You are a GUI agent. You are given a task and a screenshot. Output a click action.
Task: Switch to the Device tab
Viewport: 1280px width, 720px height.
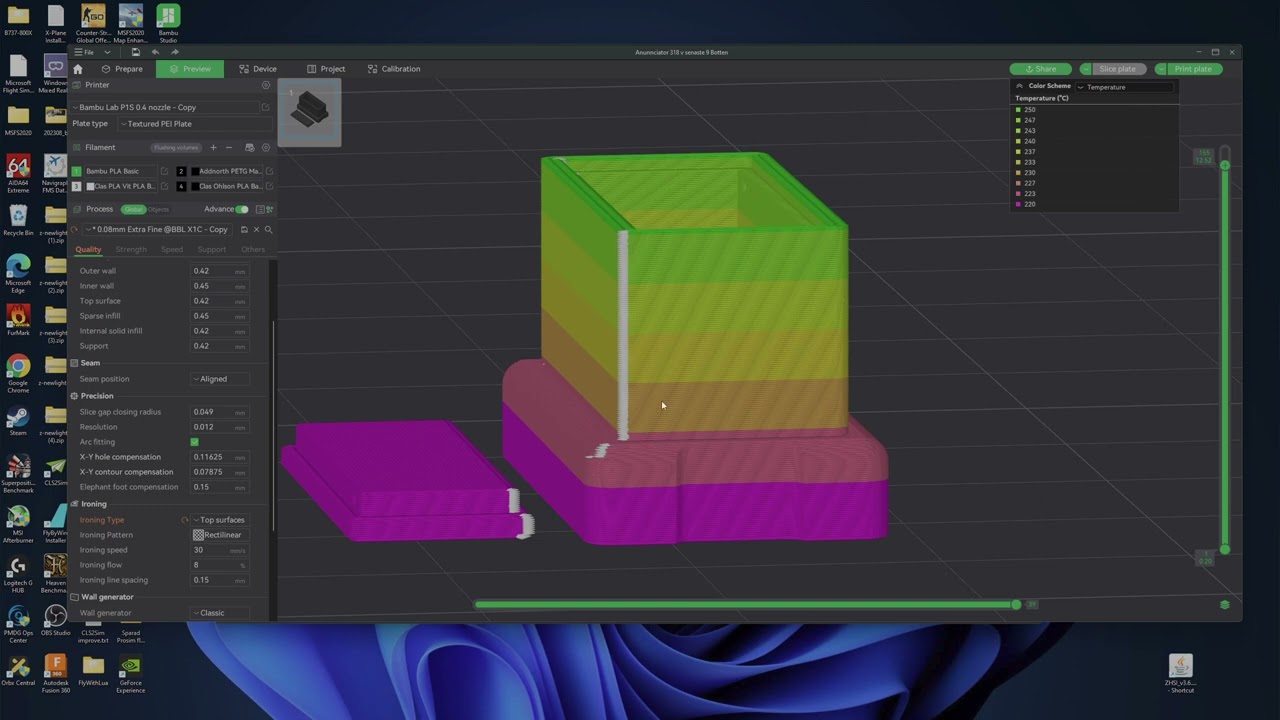coord(258,69)
